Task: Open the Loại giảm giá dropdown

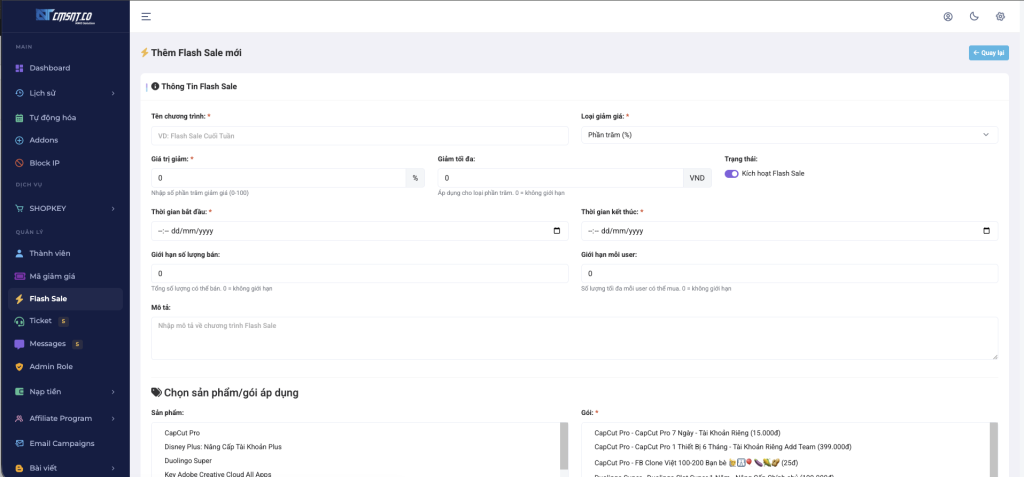Action: point(789,135)
